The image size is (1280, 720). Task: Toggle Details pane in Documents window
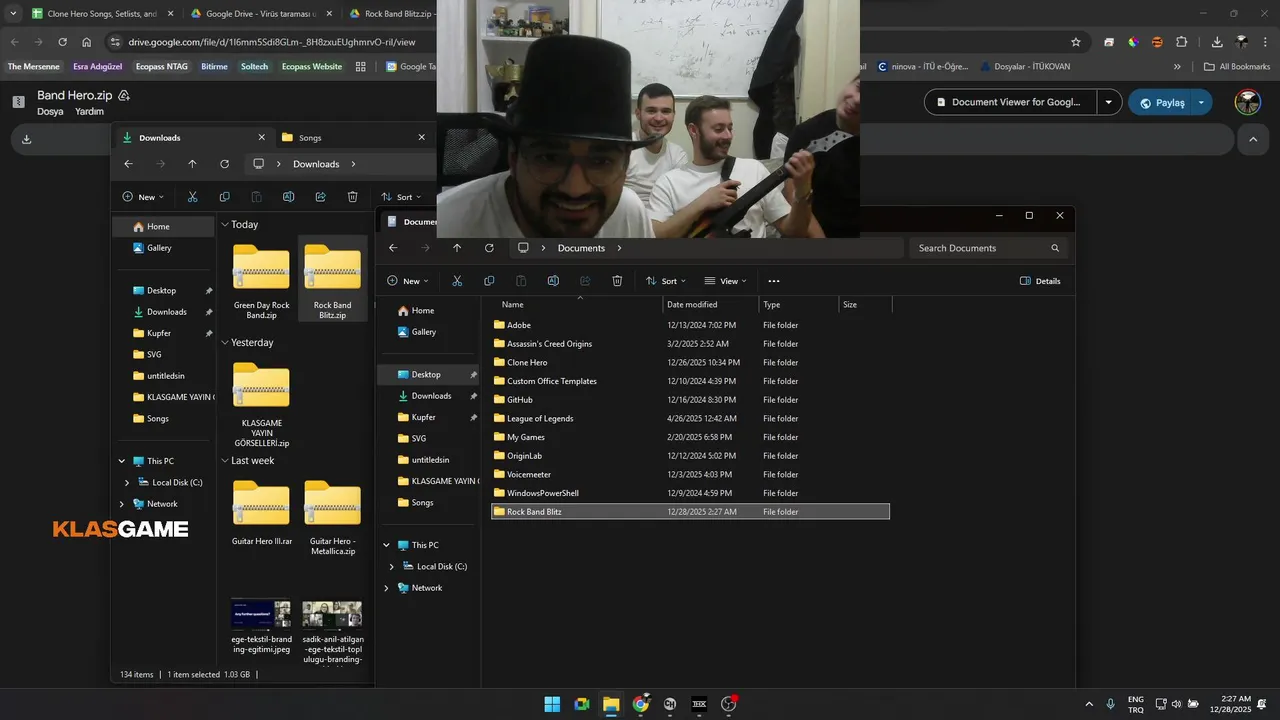click(x=1040, y=281)
